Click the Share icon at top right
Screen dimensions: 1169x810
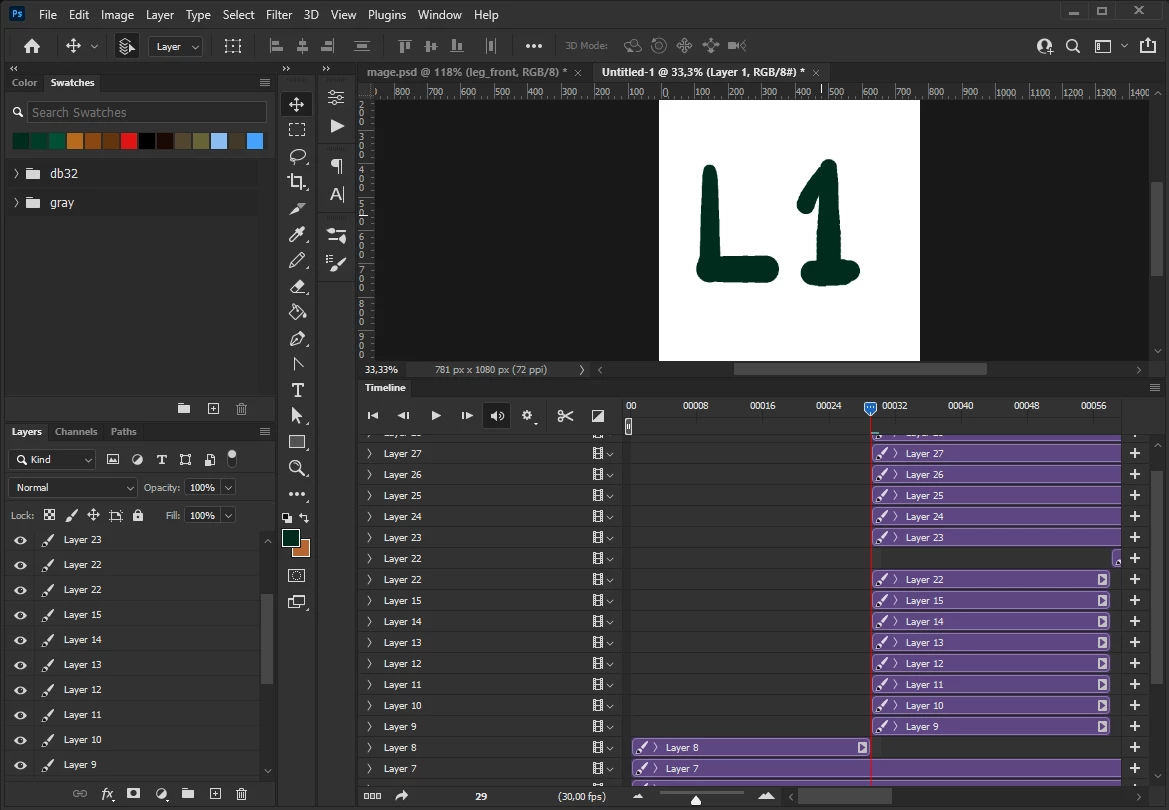[1147, 46]
